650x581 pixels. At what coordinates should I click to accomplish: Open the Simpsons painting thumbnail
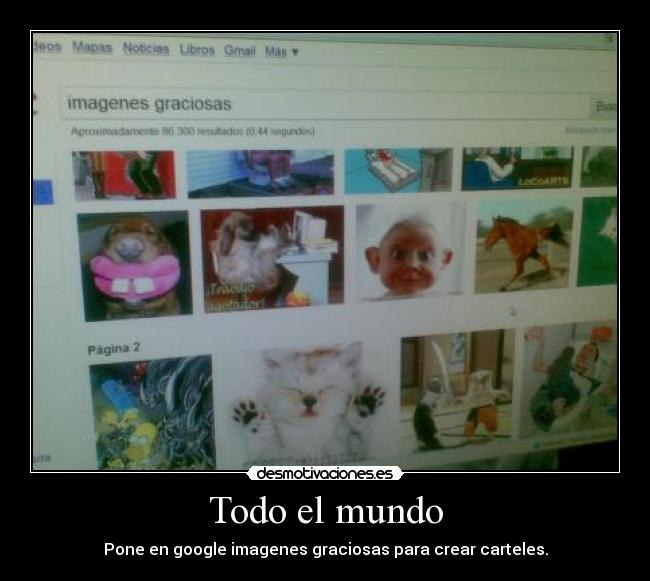click(152, 412)
